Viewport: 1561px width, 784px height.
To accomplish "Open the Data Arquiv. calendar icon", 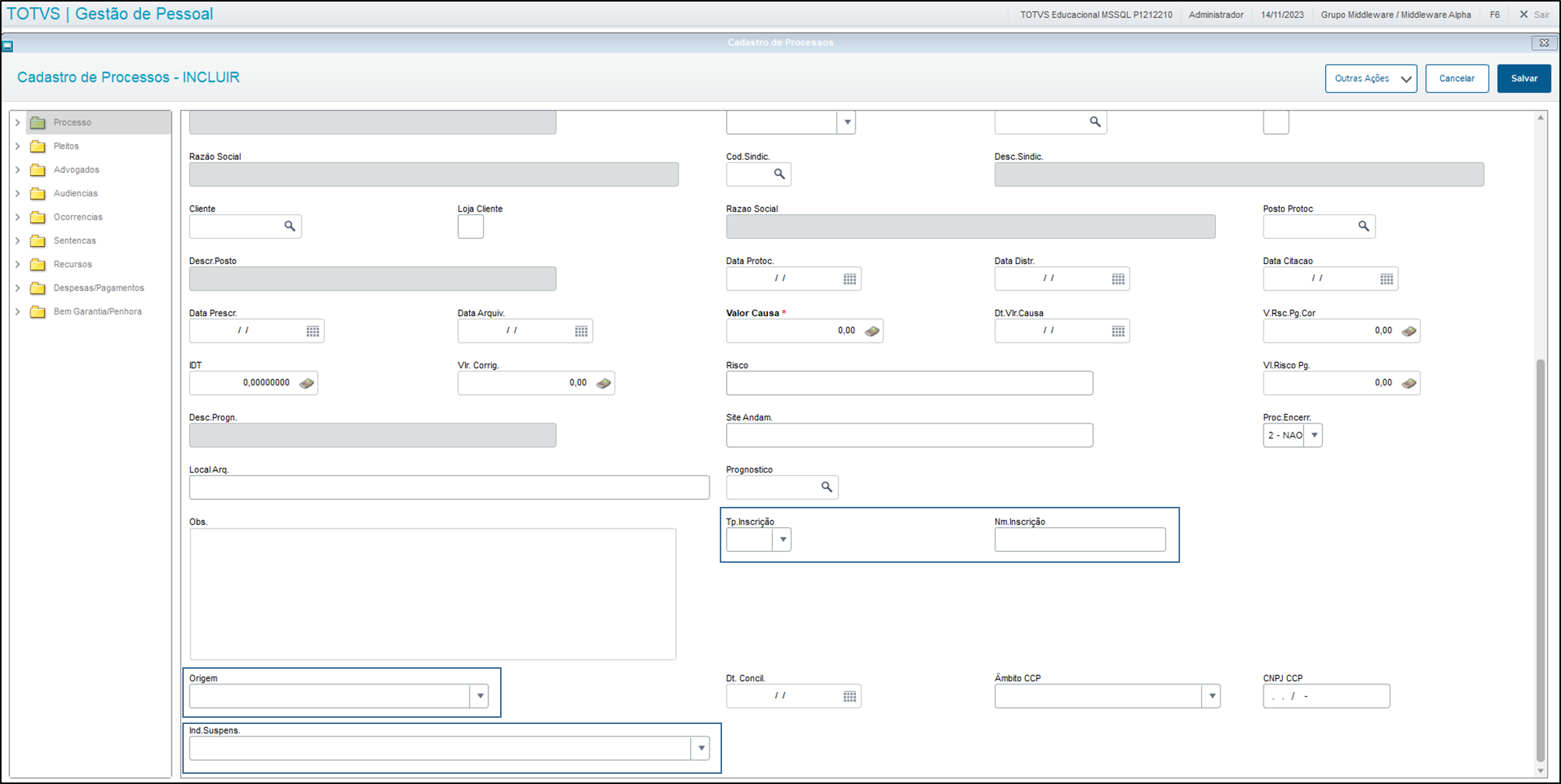I will (581, 331).
